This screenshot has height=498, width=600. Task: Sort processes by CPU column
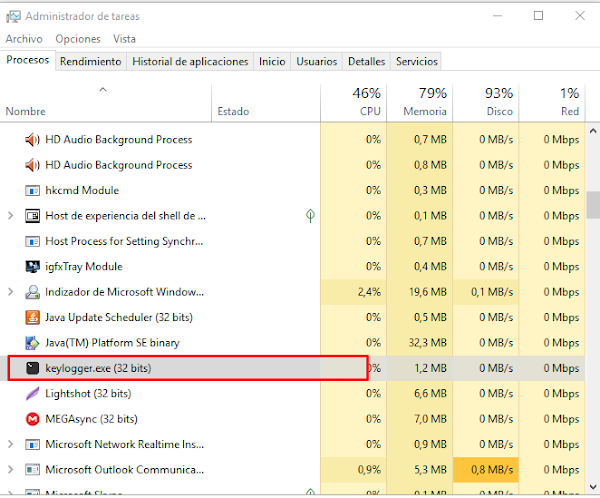coord(353,102)
